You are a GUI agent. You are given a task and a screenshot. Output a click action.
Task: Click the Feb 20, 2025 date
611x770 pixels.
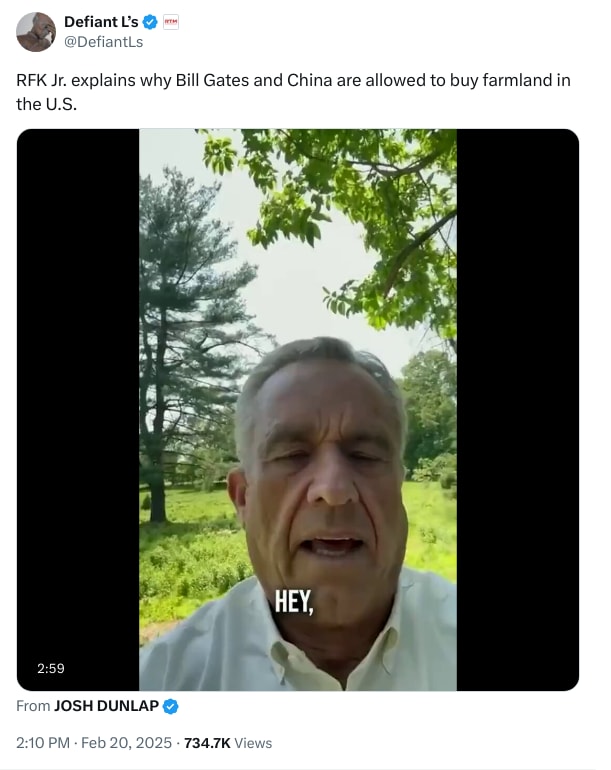pyautogui.click(x=126, y=742)
